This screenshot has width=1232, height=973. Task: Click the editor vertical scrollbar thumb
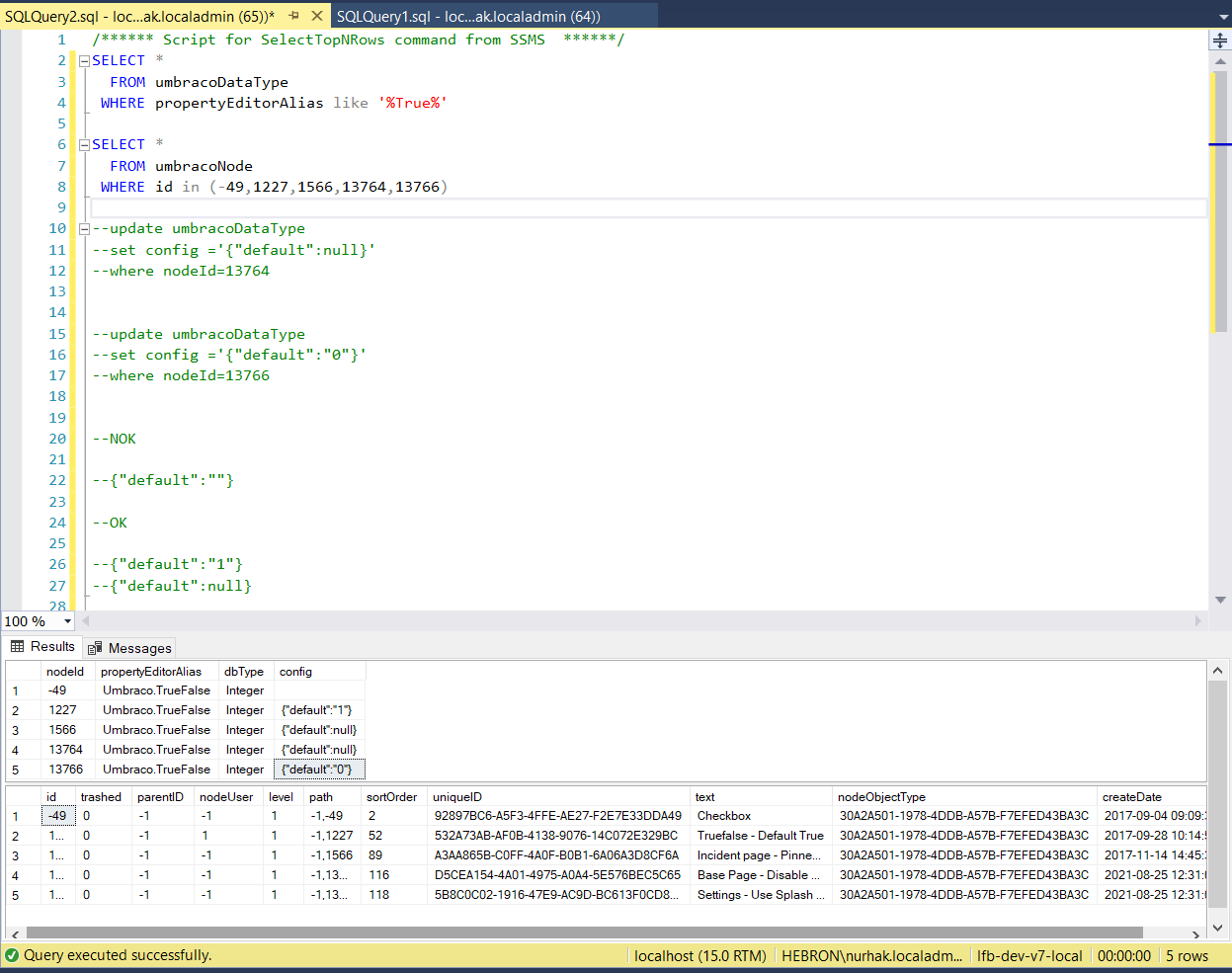1220,202
